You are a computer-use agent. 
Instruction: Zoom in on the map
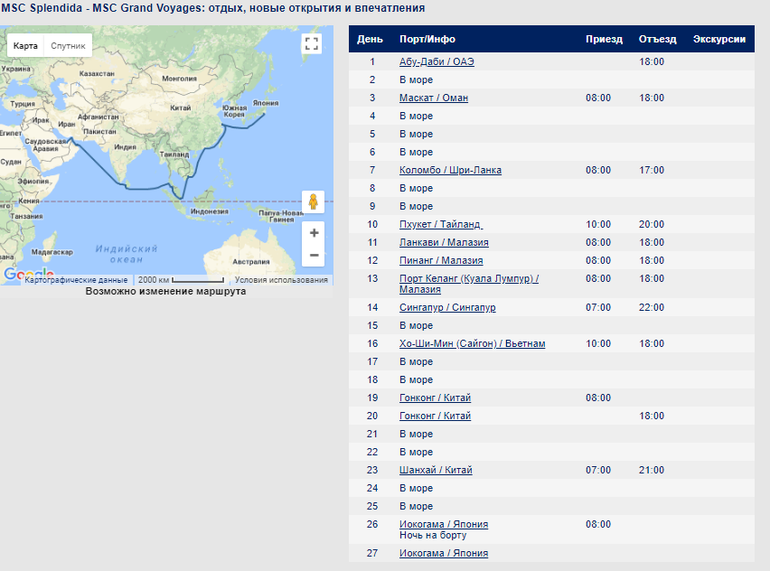[314, 233]
